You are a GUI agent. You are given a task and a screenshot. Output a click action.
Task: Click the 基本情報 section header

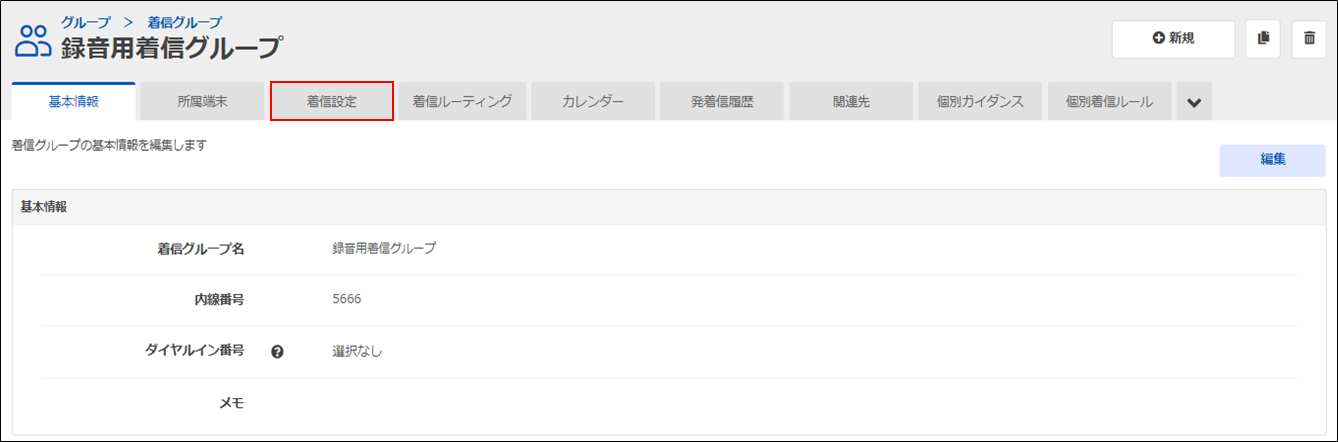coord(44,207)
